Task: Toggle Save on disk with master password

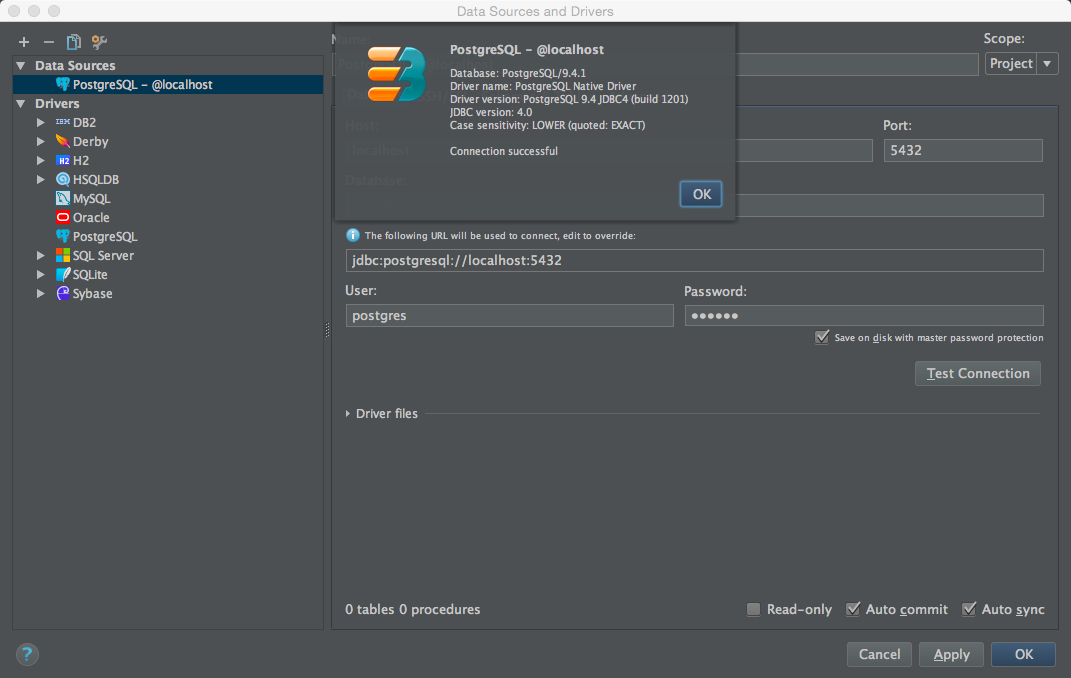Action: coord(822,337)
